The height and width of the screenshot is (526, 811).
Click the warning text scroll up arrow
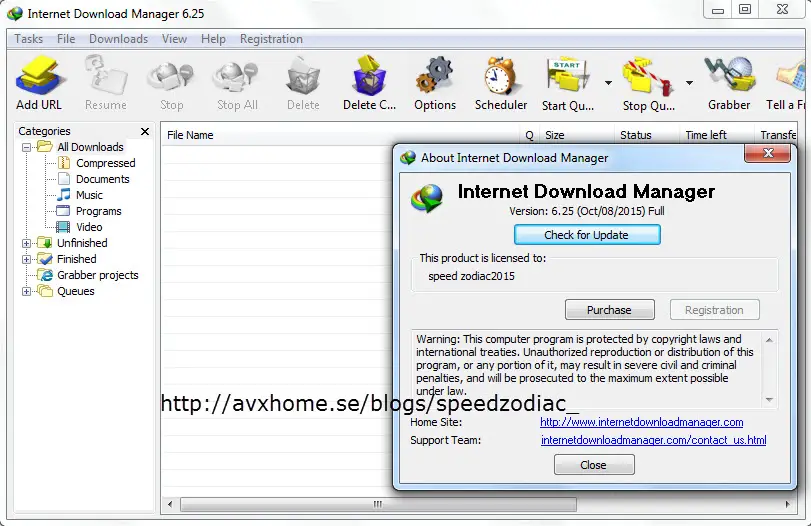(x=769, y=340)
